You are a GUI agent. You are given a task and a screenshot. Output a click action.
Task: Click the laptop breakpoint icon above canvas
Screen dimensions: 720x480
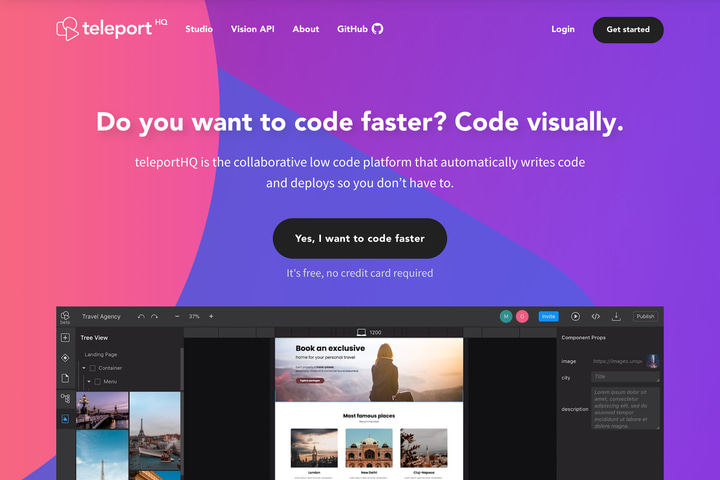tap(361, 332)
